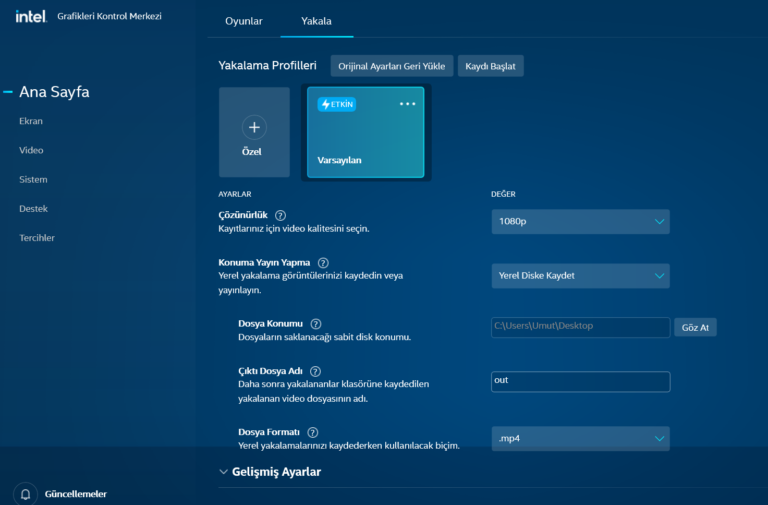This screenshot has height=505, width=768.
Task: Click the Dosya Formatı label
Action: 269,432
